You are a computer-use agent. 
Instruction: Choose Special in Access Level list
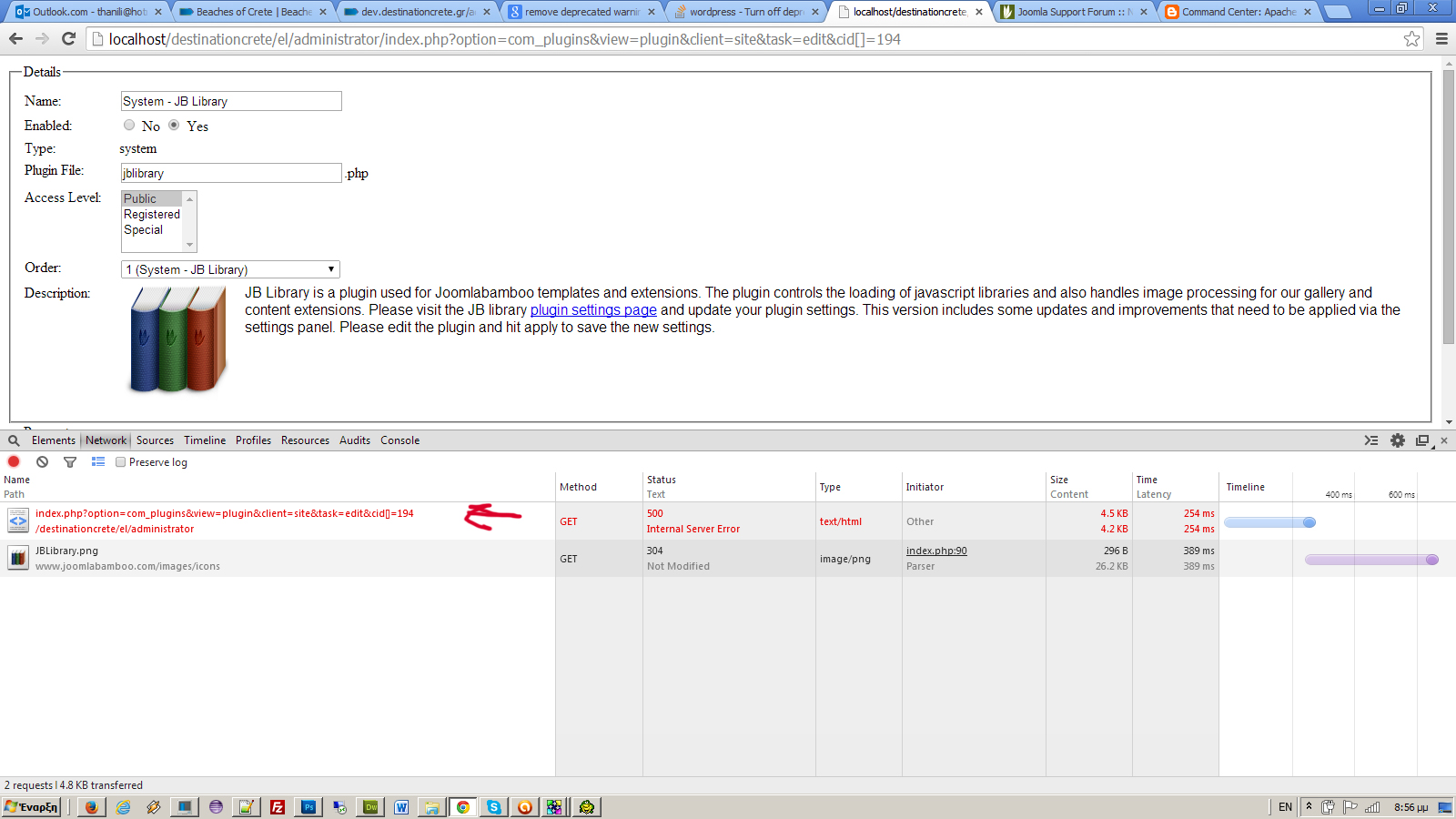[x=152, y=229]
